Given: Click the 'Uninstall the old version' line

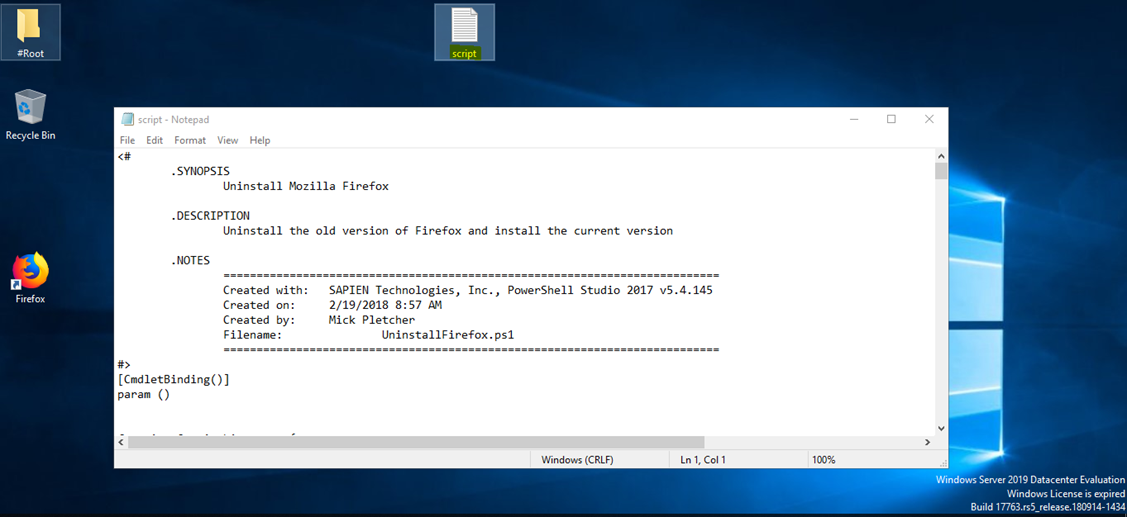Looking at the screenshot, I should click(448, 231).
